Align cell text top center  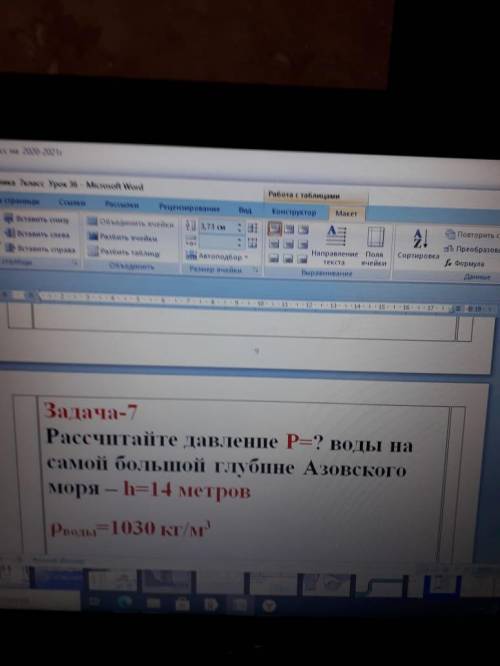[x=289, y=230]
